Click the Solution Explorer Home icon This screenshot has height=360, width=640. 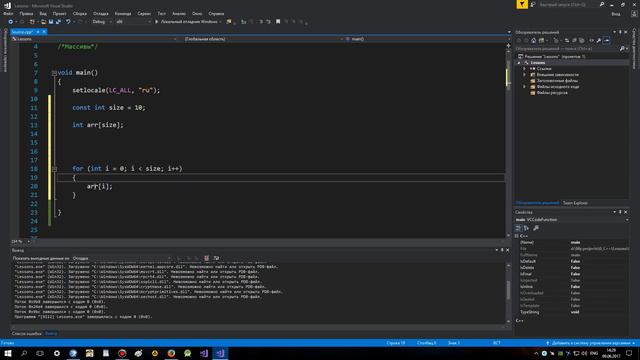533,40
